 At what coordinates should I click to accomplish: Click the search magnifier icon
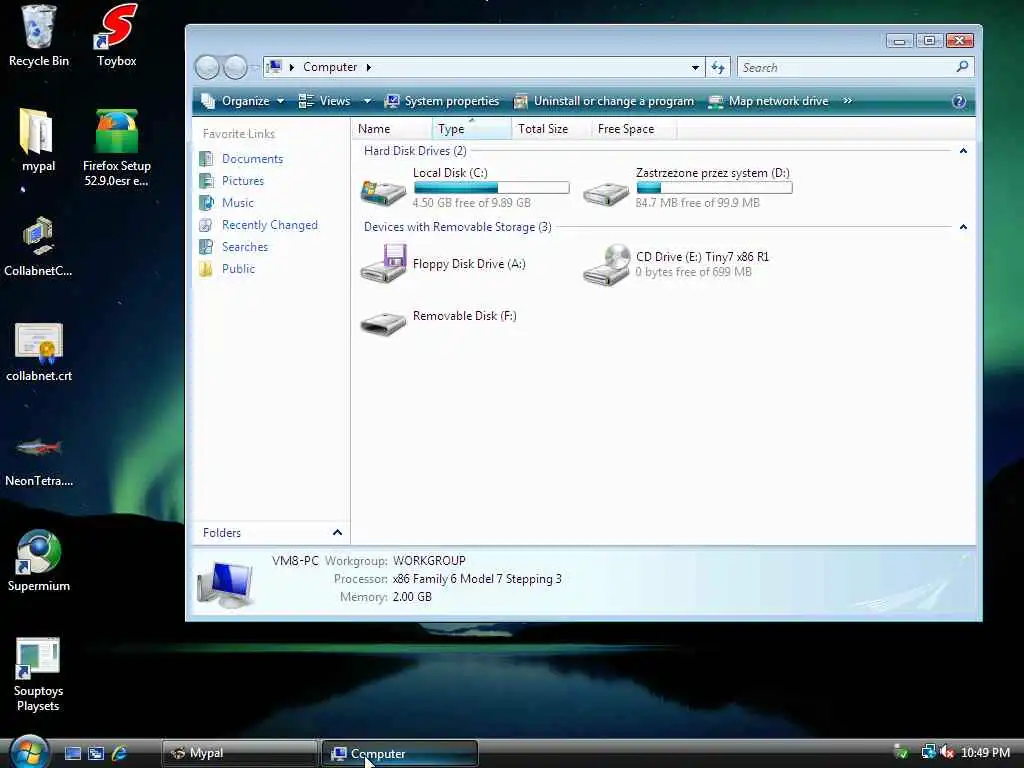click(x=962, y=67)
